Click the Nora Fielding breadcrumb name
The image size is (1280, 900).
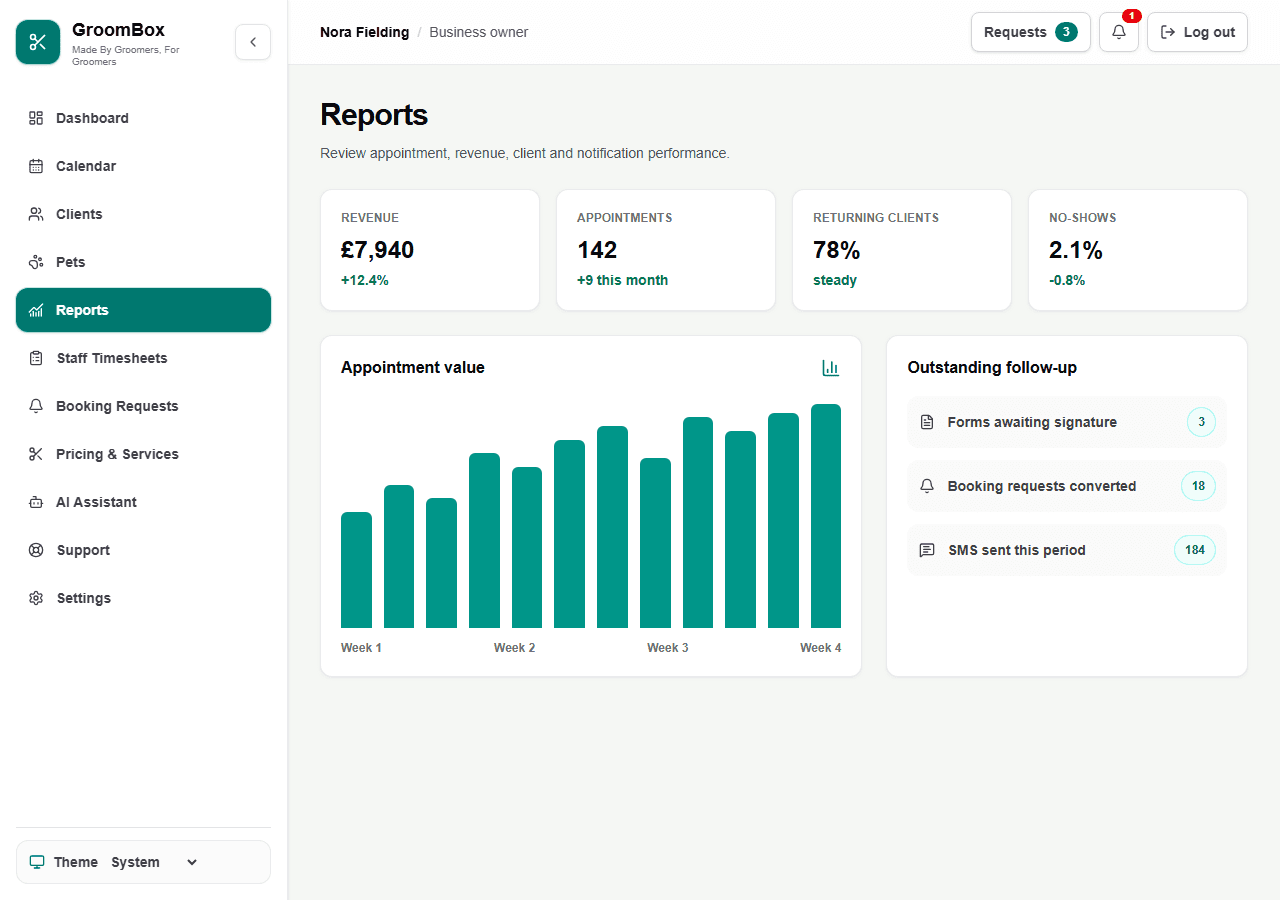point(364,32)
